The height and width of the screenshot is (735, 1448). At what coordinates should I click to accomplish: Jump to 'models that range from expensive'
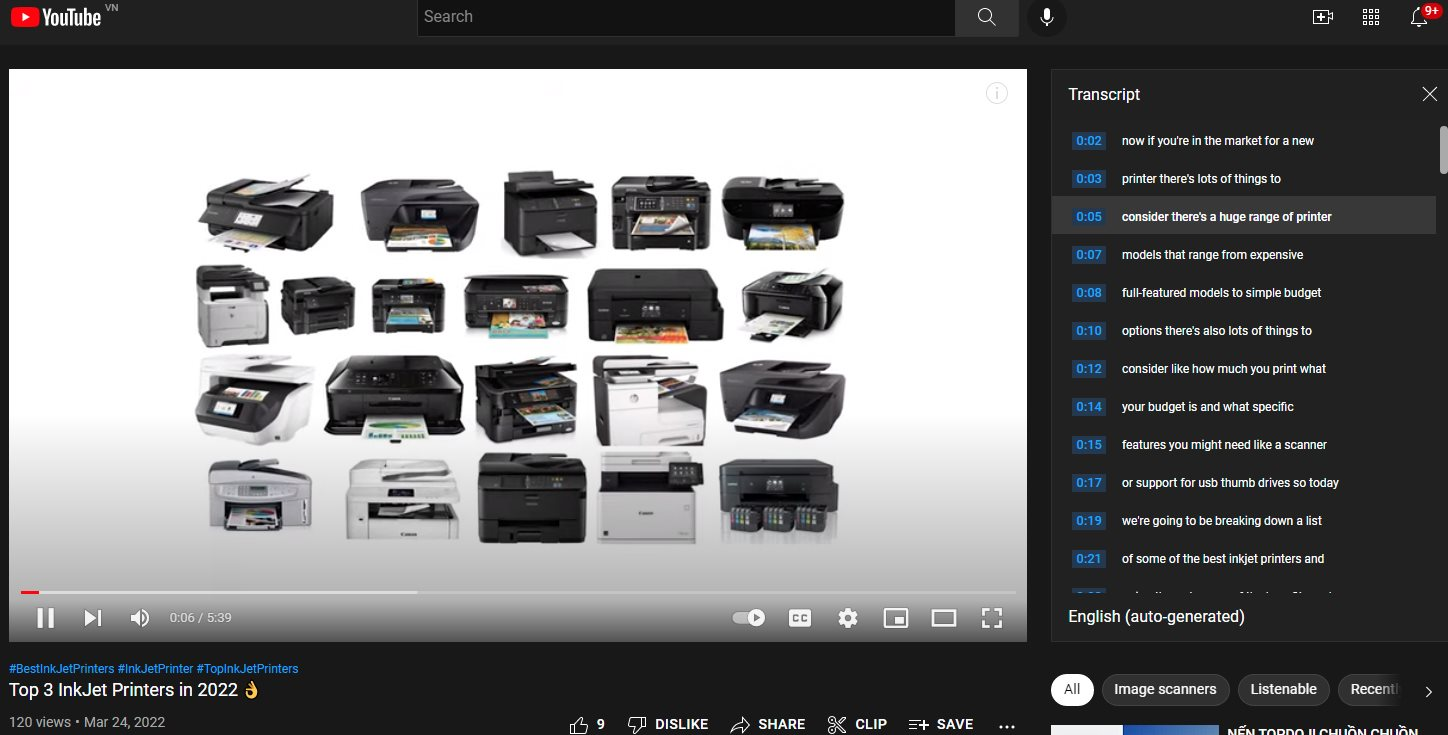[1243, 255]
